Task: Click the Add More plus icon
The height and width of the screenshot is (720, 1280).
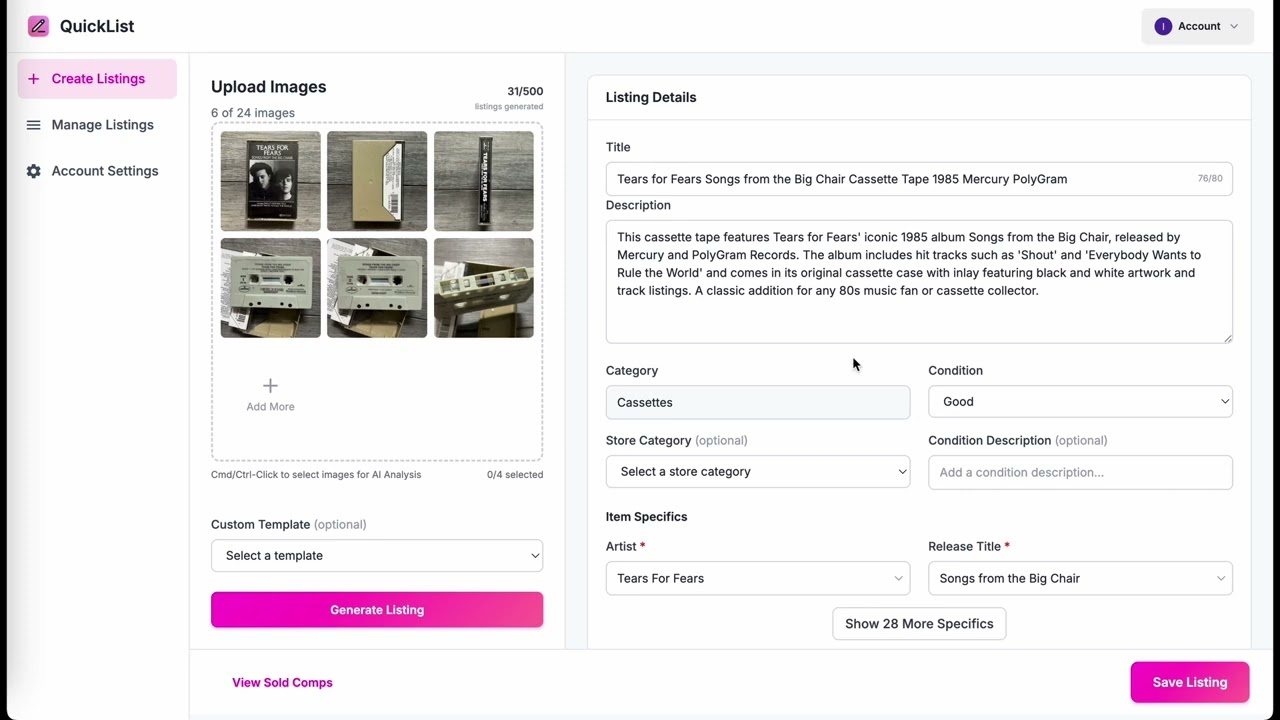Action: (x=270, y=385)
